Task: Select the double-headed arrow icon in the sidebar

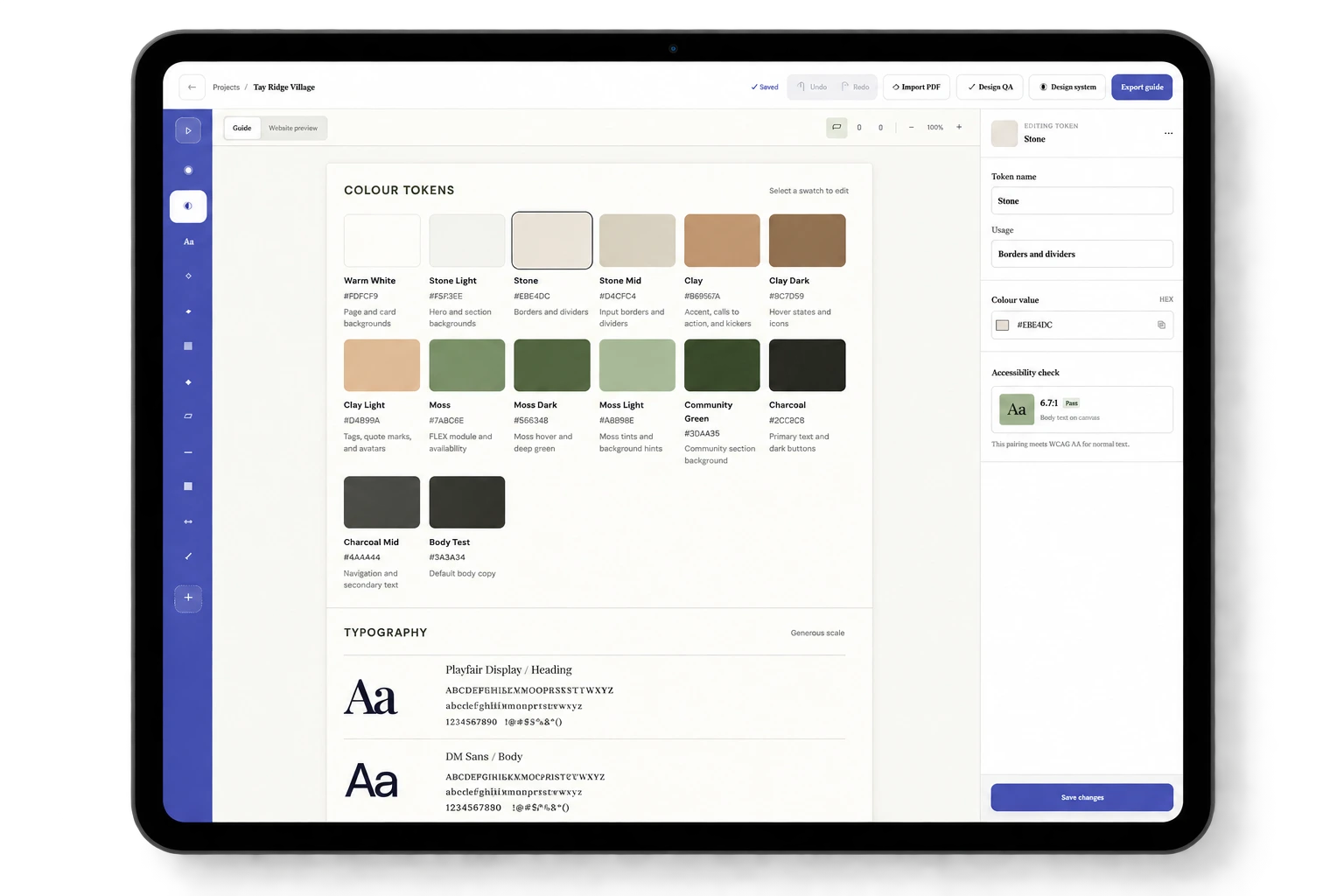Action: (x=188, y=521)
